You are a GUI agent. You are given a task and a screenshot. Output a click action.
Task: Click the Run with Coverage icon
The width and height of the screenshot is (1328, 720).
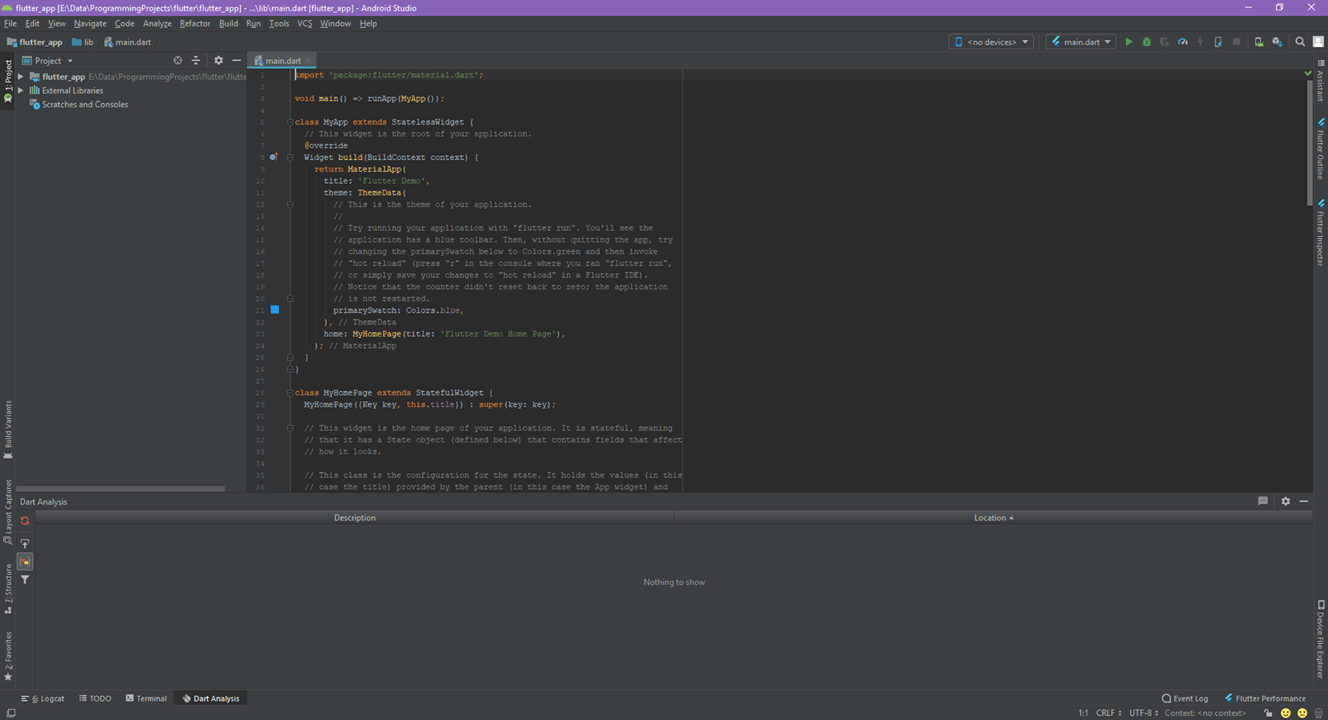click(1164, 42)
